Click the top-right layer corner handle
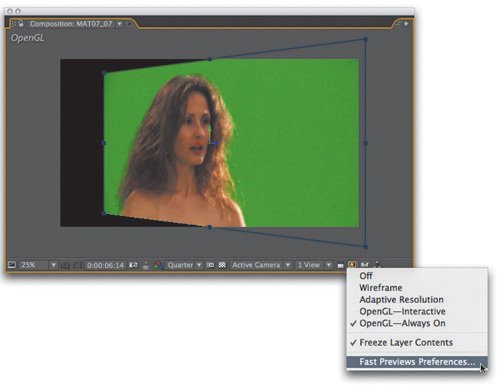Image resolution: width=500 pixels, height=386 pixels. [366, 39]
